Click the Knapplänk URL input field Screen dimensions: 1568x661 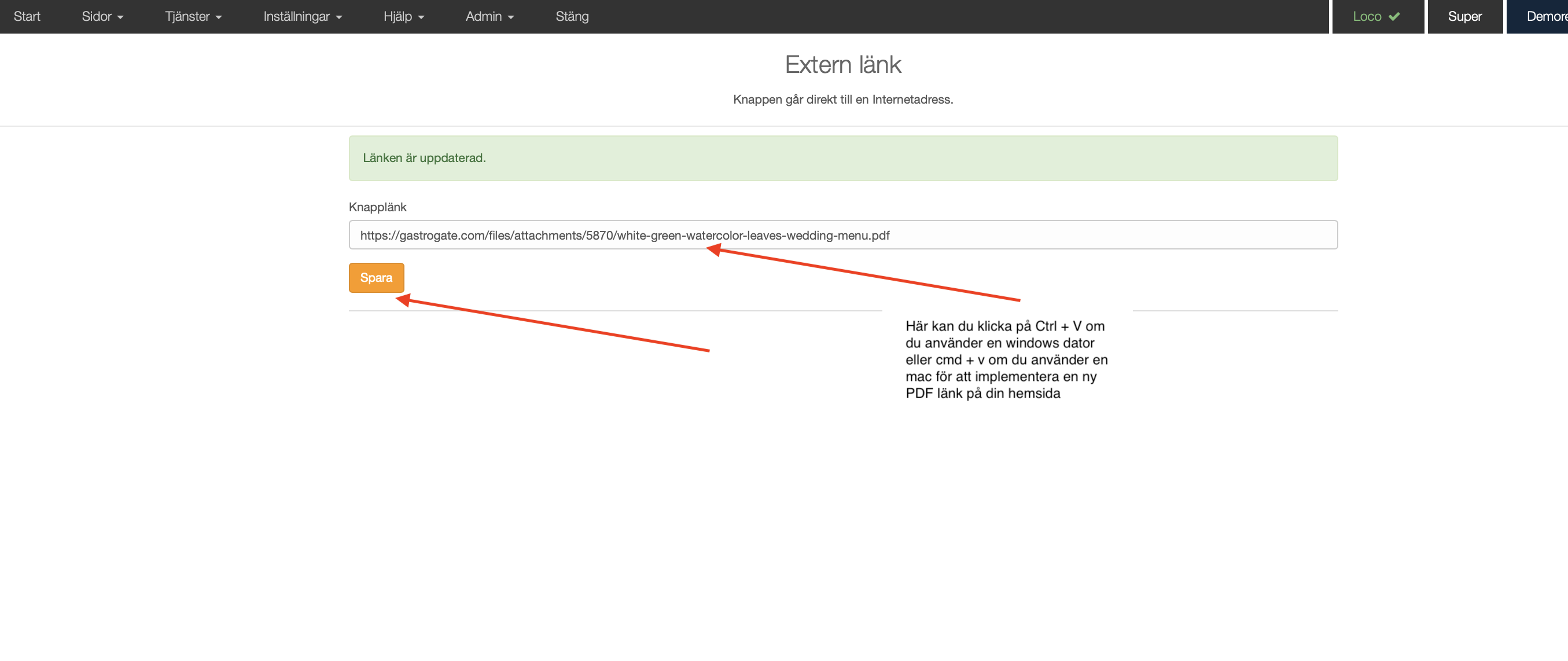tap(843, 235)
